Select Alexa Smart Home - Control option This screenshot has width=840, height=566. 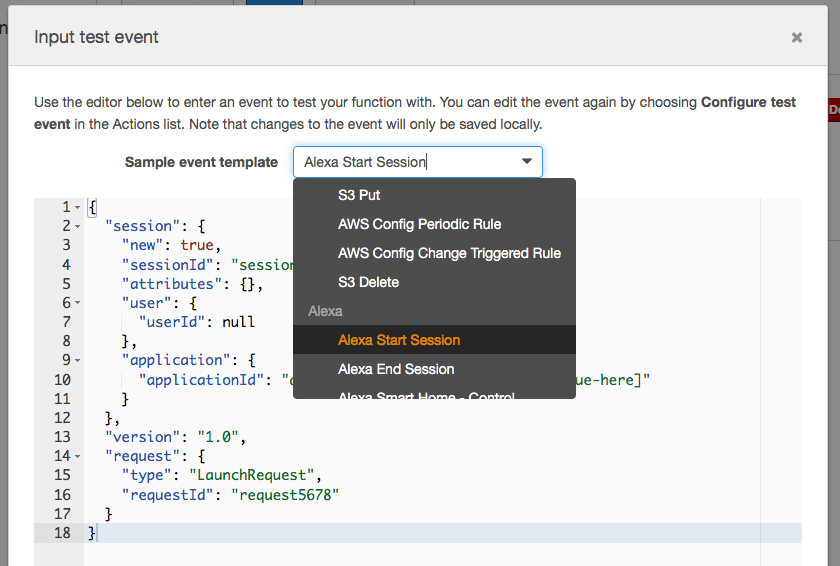click(426, 396)
